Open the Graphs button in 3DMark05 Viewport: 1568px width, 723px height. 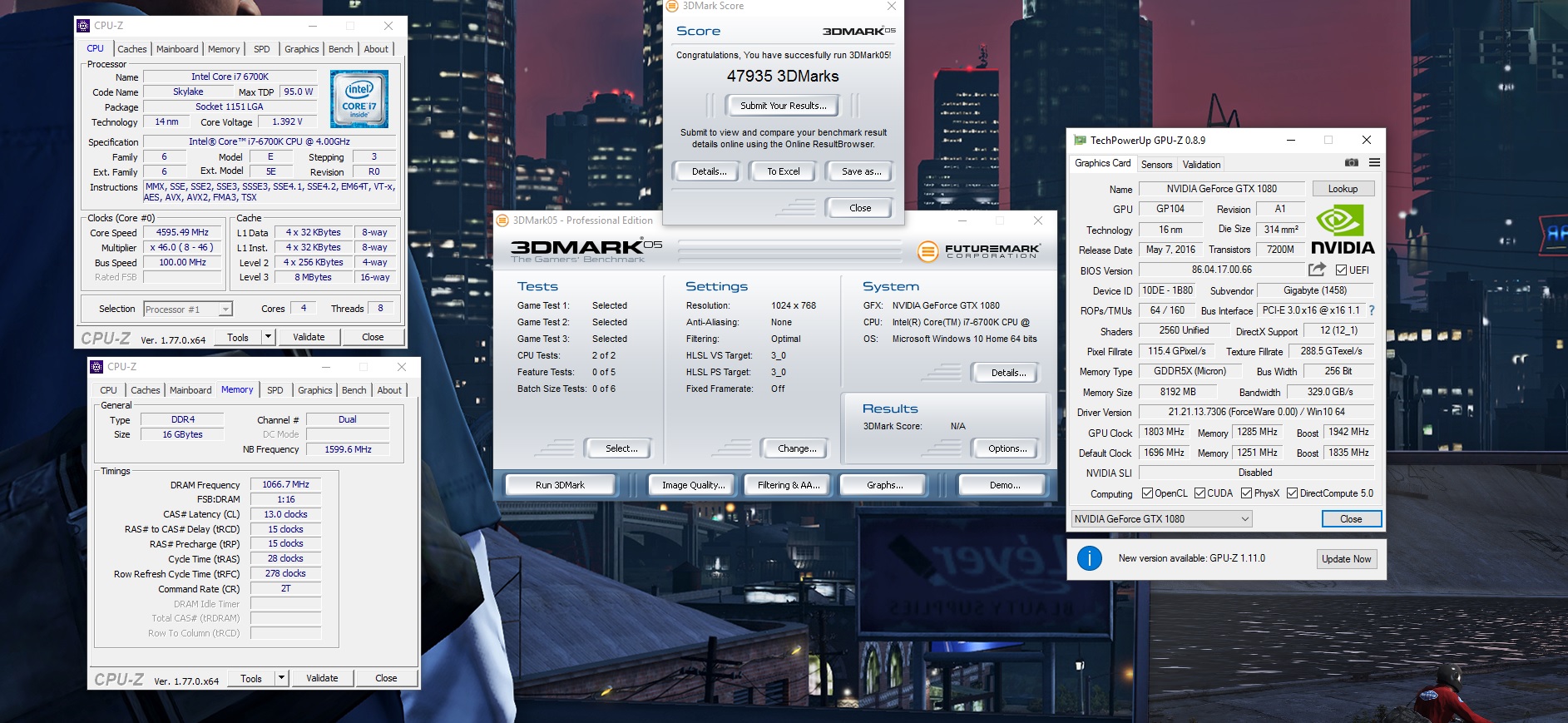pyautogui.click(x=885, y=485)
